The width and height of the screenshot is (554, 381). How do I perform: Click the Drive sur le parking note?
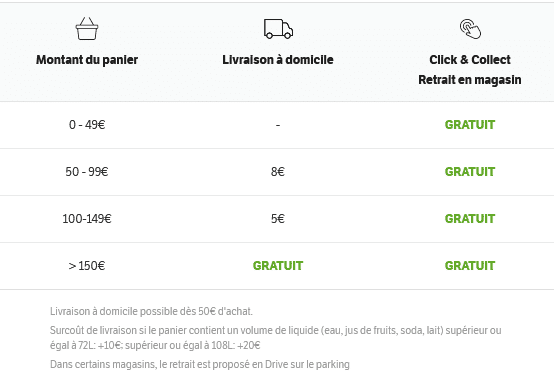(x=200, y=364)
